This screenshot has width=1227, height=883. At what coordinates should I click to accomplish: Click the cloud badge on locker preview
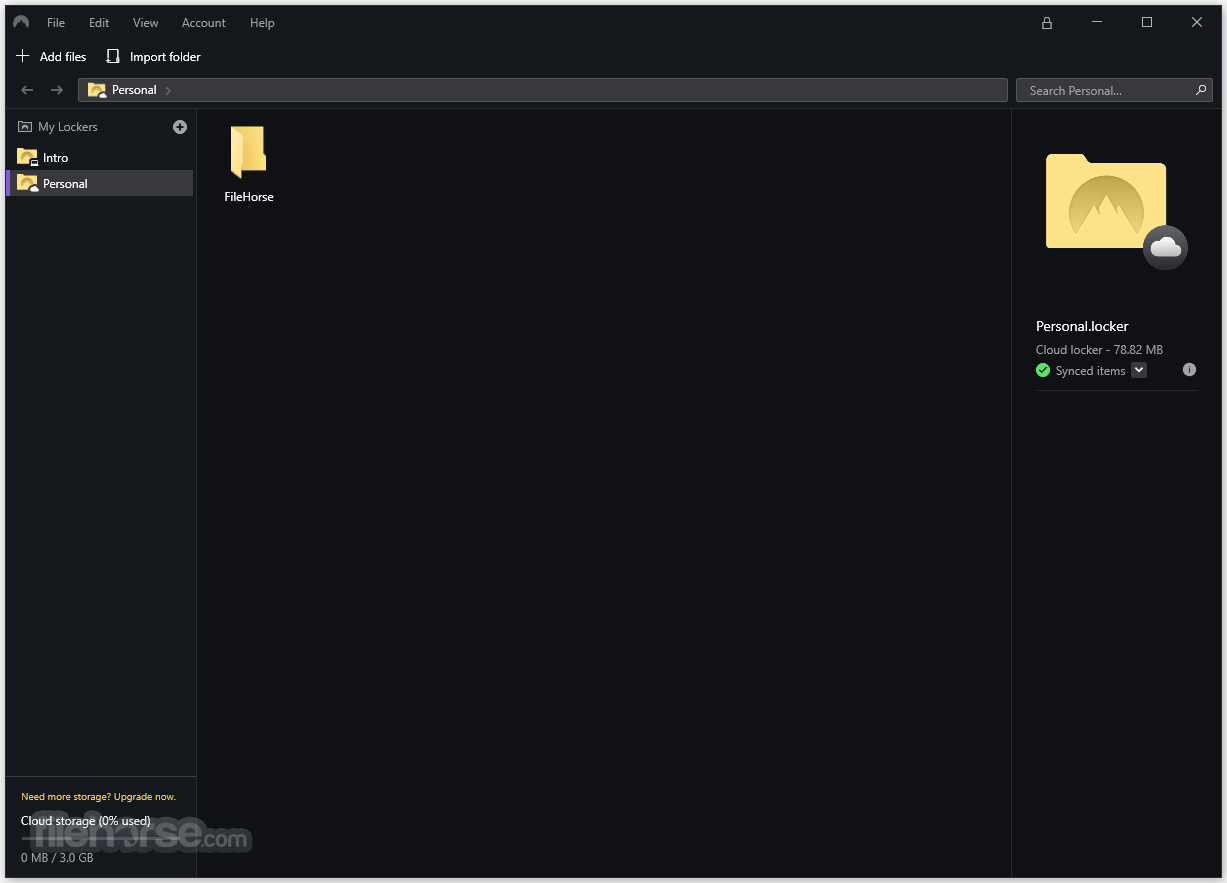click(x=1165, y=248)
